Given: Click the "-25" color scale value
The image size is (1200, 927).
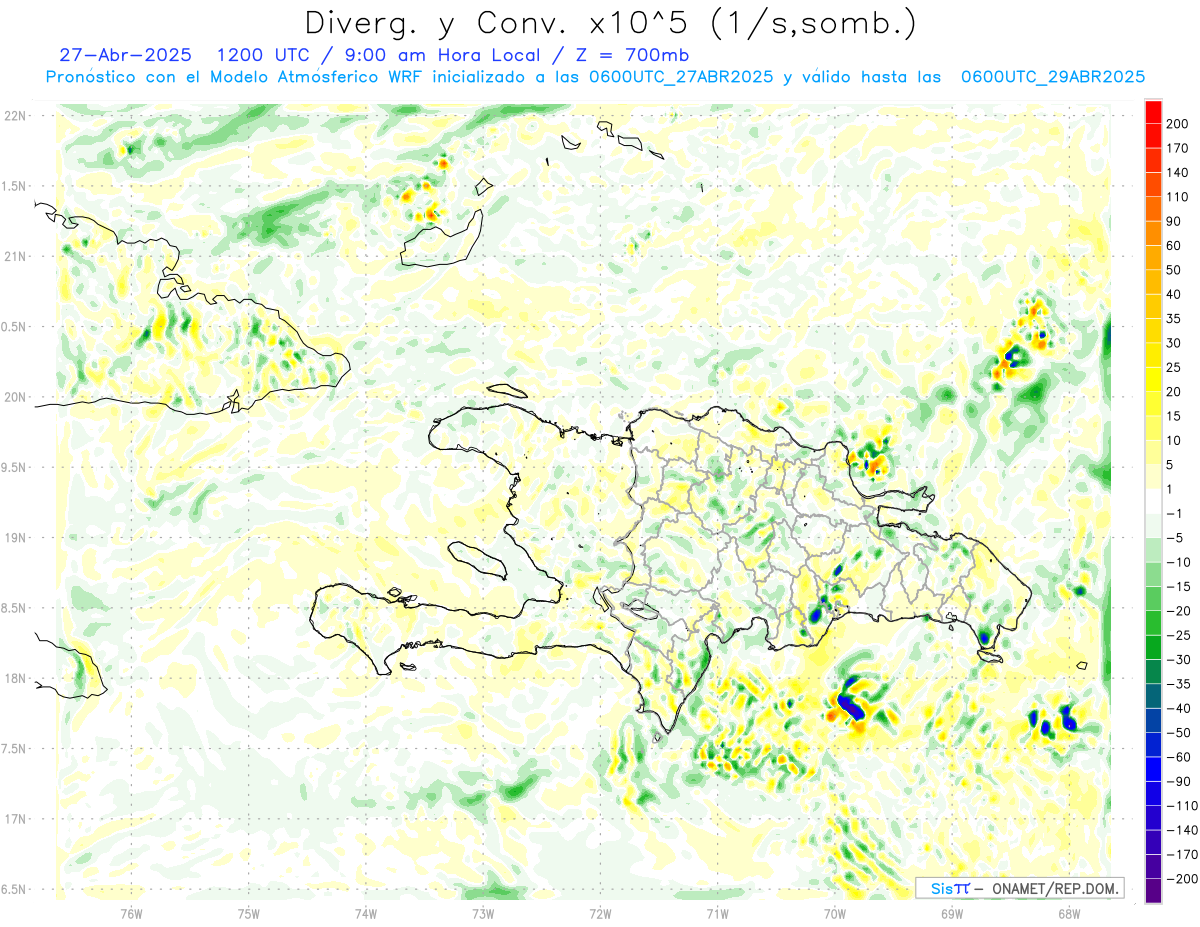Looking at the screenshot, I should 1177,635.
